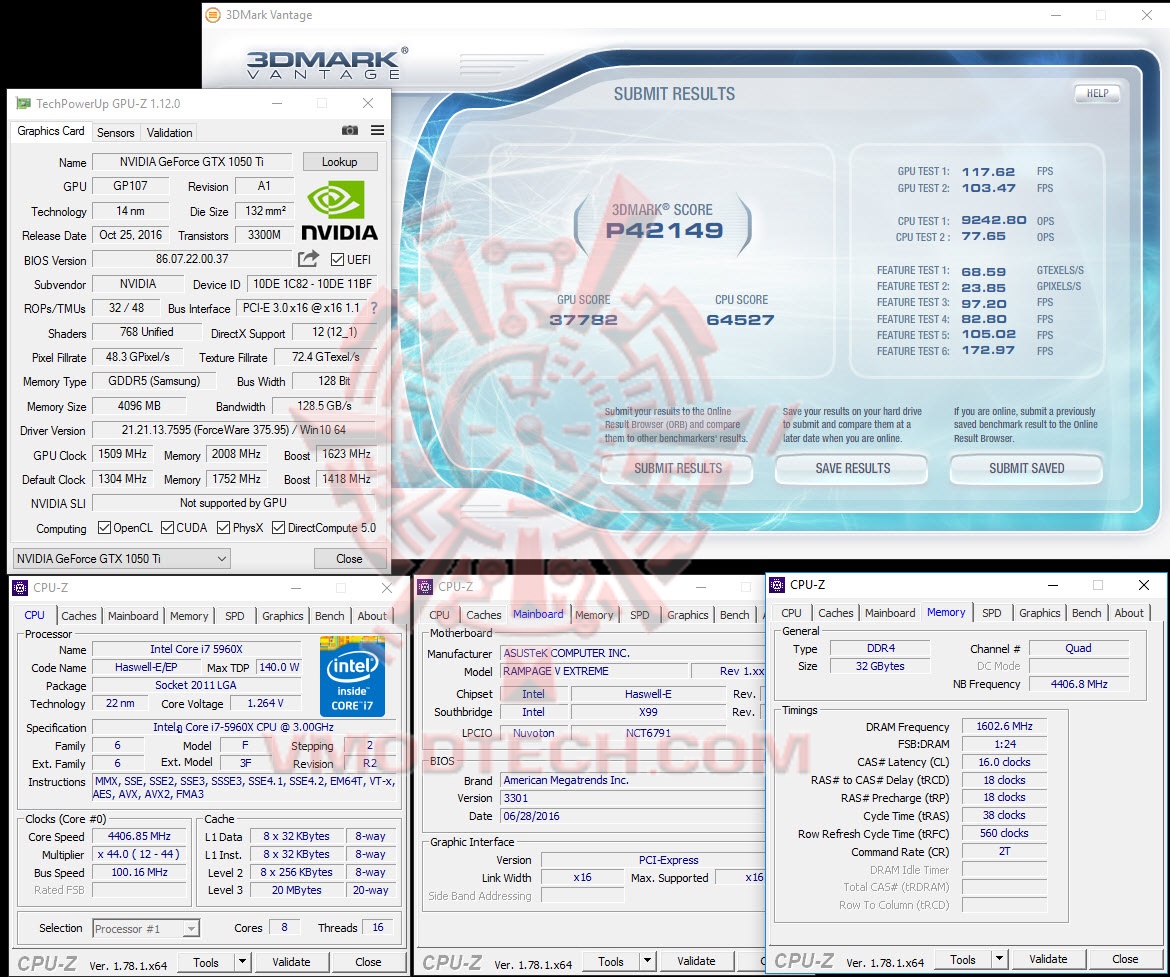
Task: Click the Core Speed value 4406.85 MHz
Action: [140, 837]
